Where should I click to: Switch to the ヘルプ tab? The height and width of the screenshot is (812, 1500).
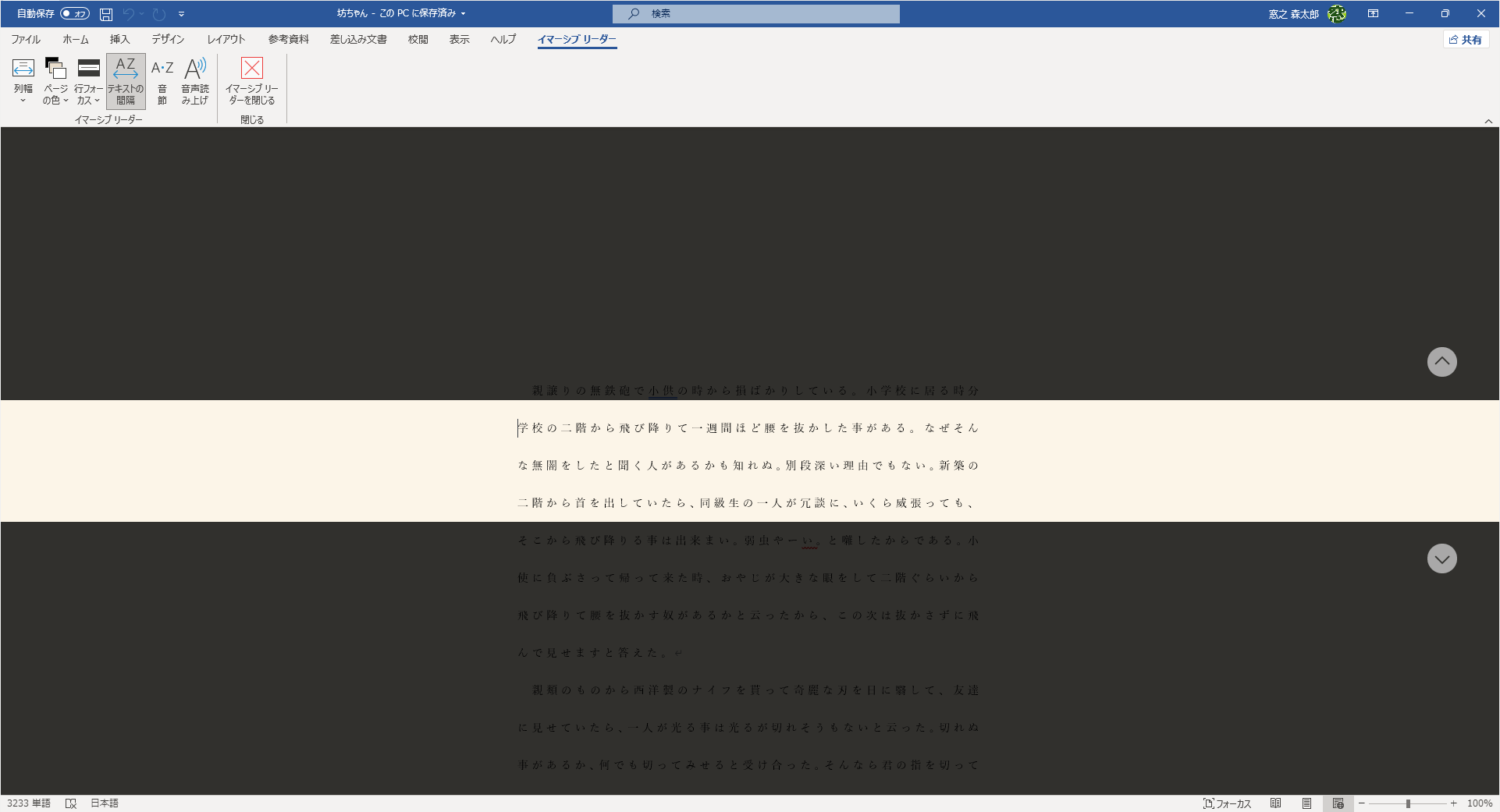pos(503,39)
